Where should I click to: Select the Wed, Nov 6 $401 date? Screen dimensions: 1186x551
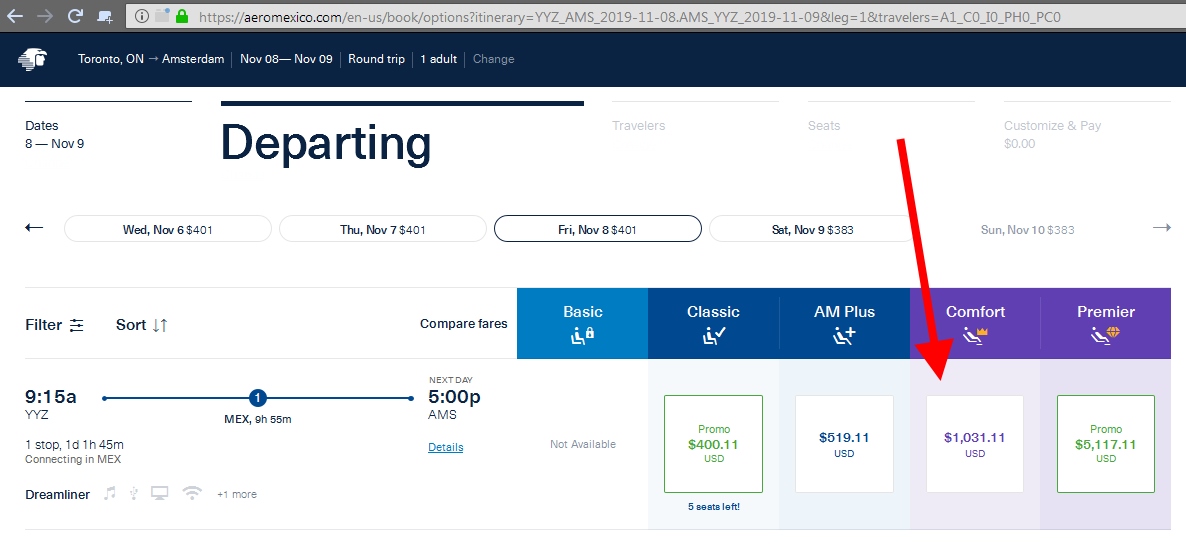pyautogui.click(x=168, y=229)
